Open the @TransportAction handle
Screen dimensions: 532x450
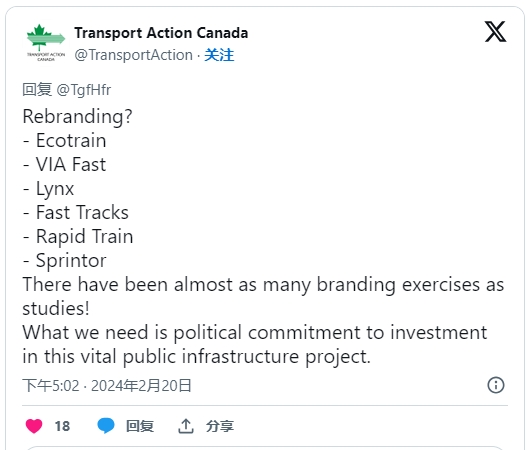click(134, 55)
